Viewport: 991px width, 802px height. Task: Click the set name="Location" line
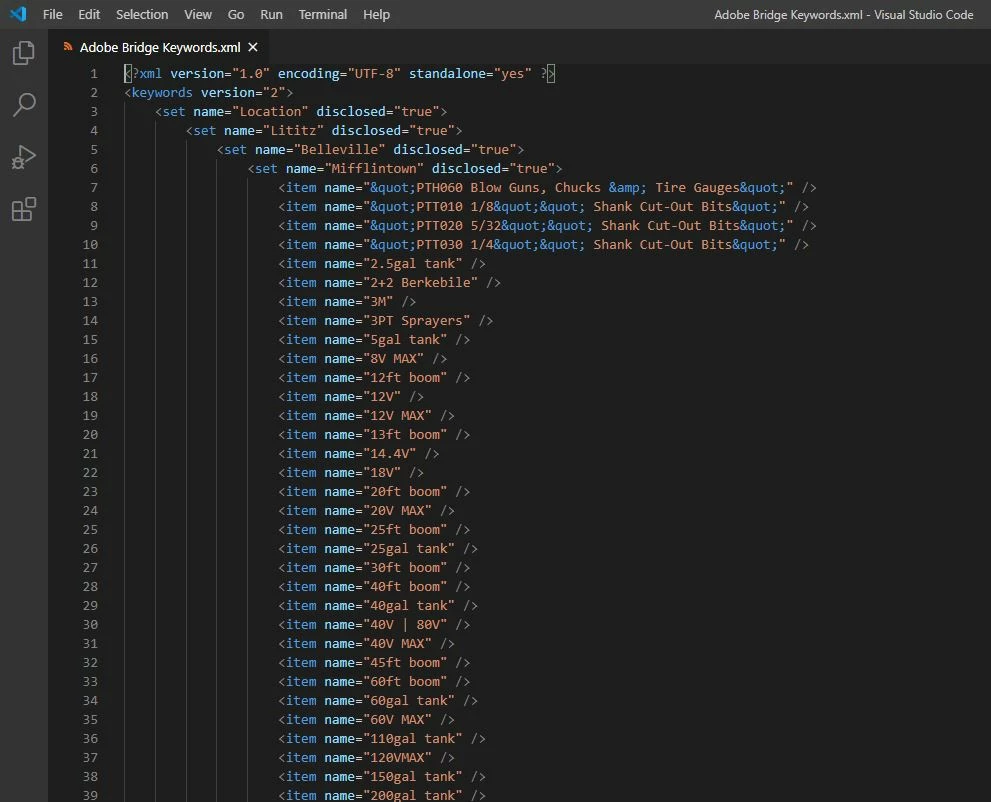click(x=301, y=112)
